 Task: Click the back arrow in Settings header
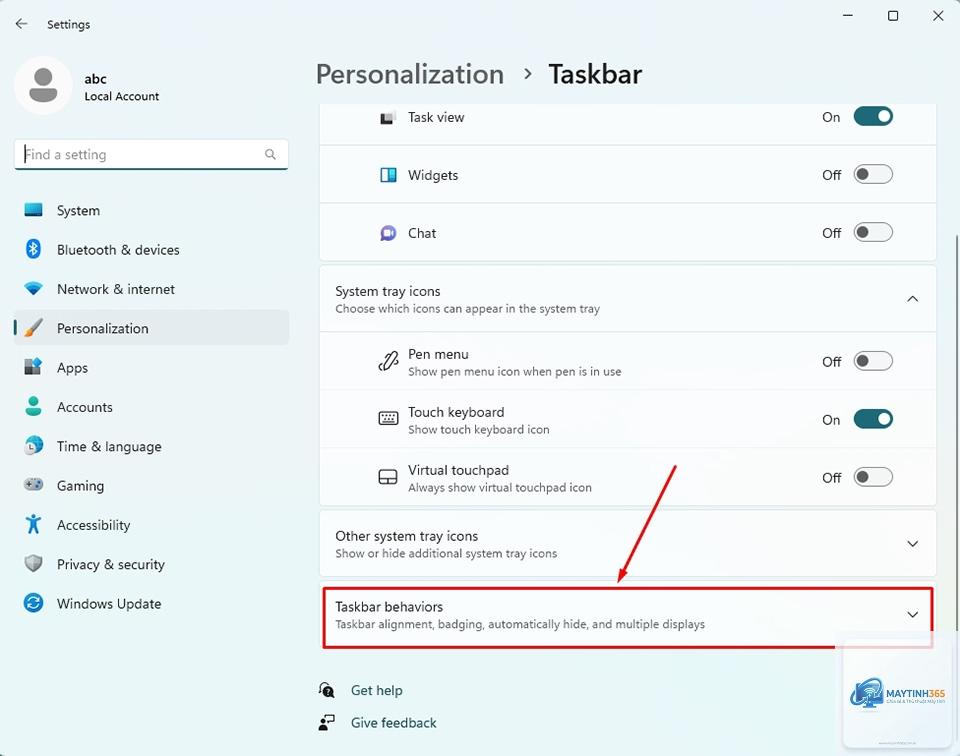click(x=21, y=24)
